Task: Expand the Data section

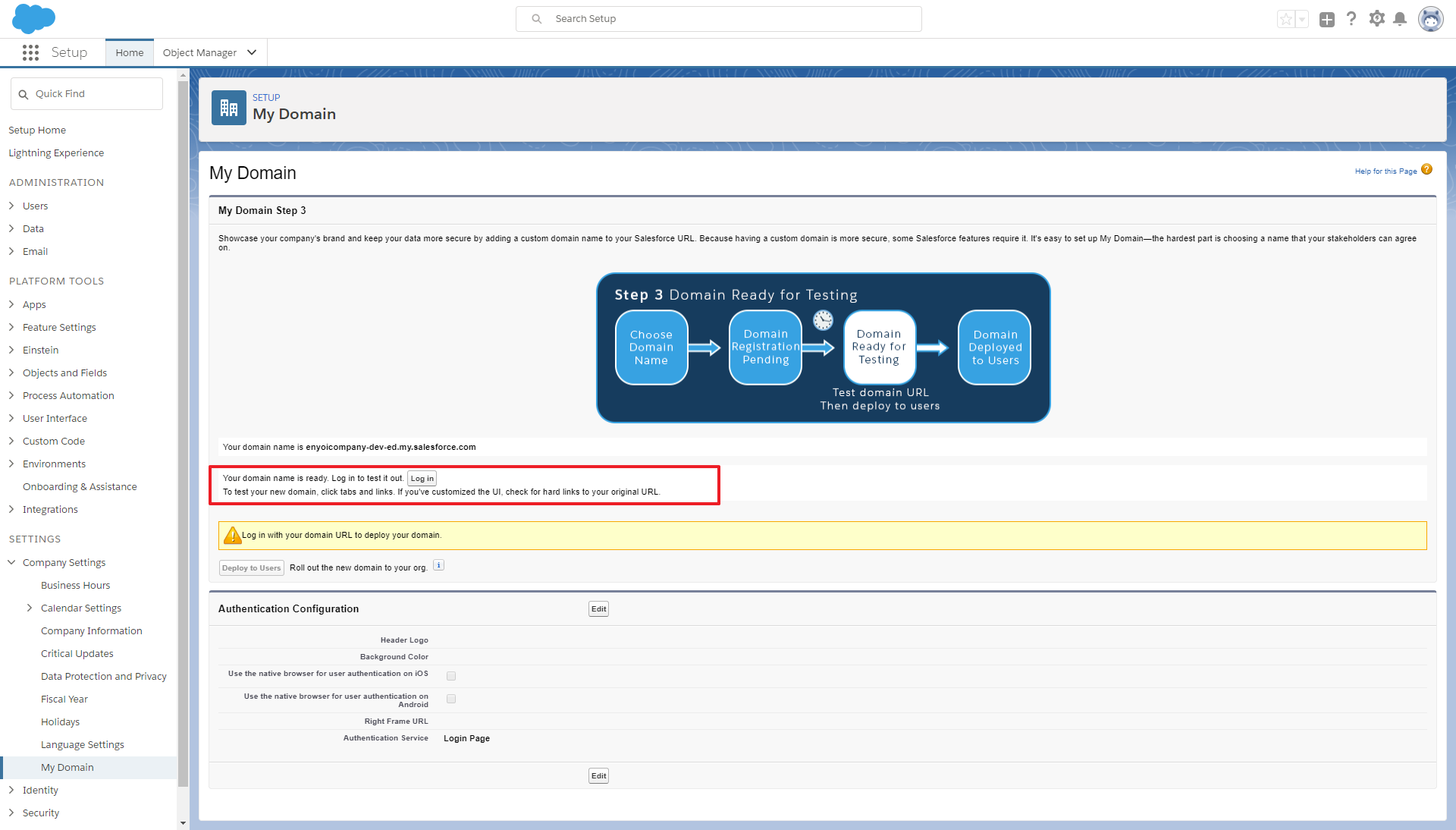Action: pyautogui.click(x=11, y=228)
